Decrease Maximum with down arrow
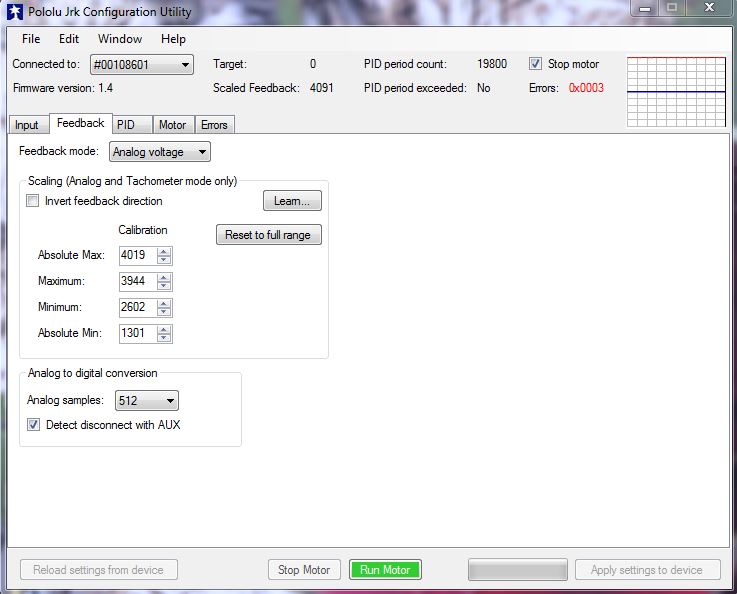Viewport: 737px width, 594px height. 164,286
